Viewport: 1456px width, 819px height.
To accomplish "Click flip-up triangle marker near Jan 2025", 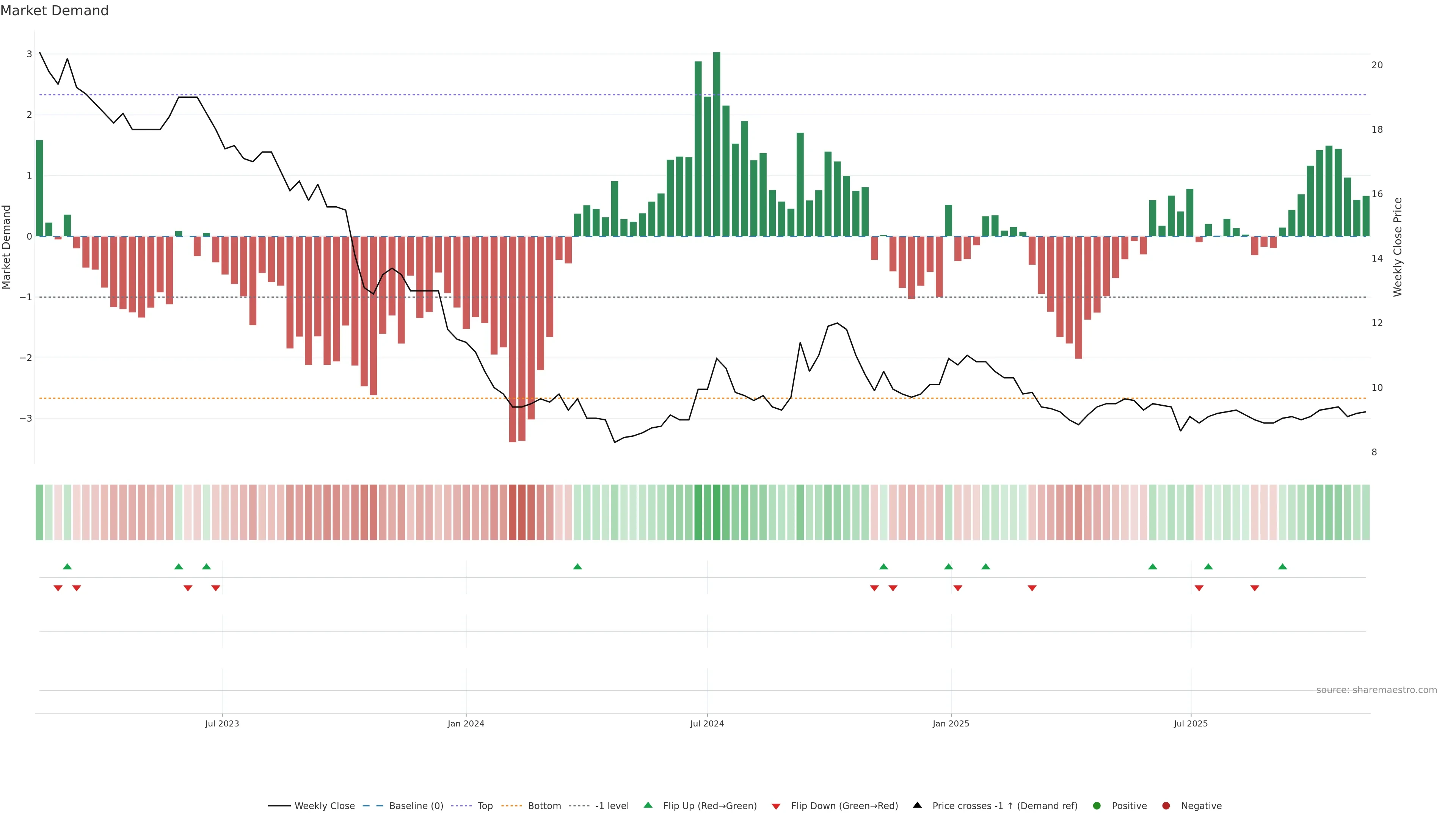I will pyautogui.click(x=948, y=566).
